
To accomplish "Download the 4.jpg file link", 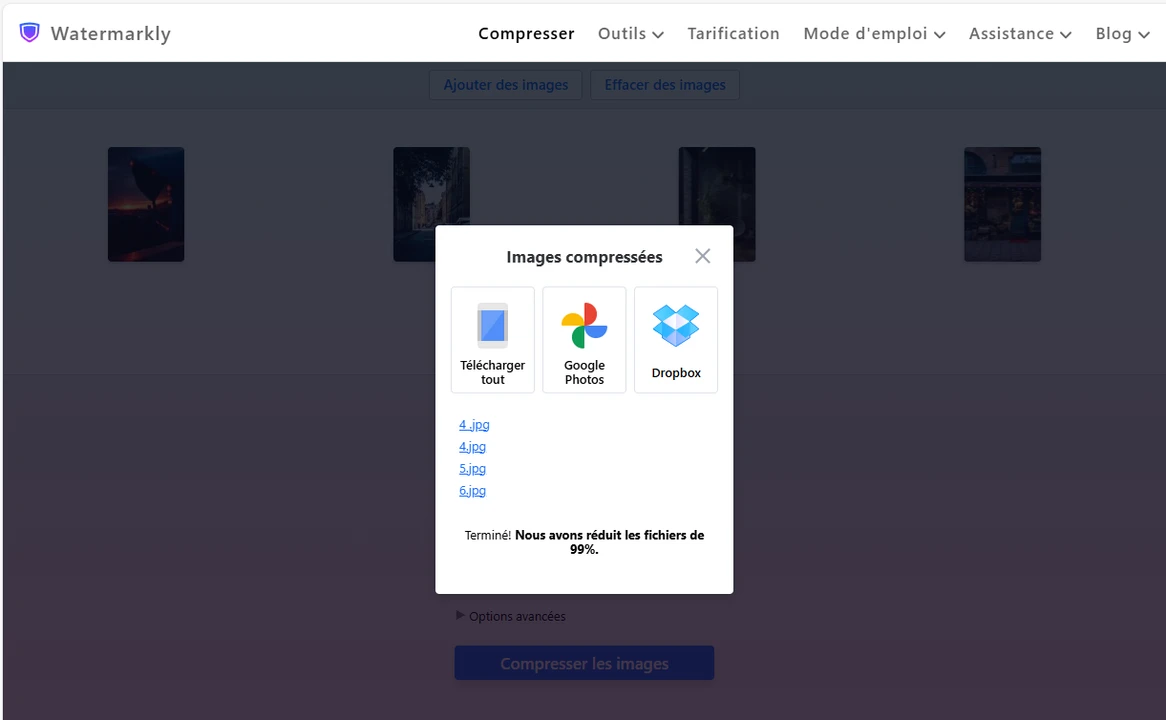I will 472,447.
